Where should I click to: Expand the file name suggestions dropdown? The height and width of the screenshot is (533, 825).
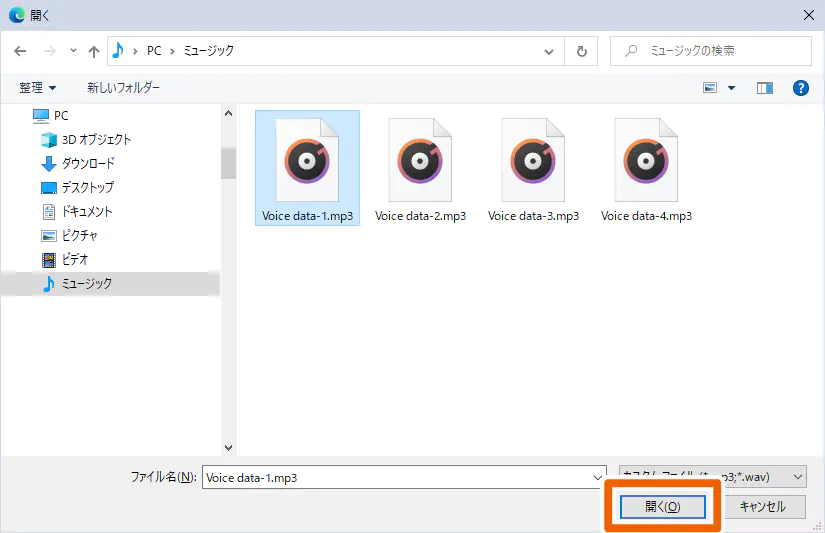598,477
